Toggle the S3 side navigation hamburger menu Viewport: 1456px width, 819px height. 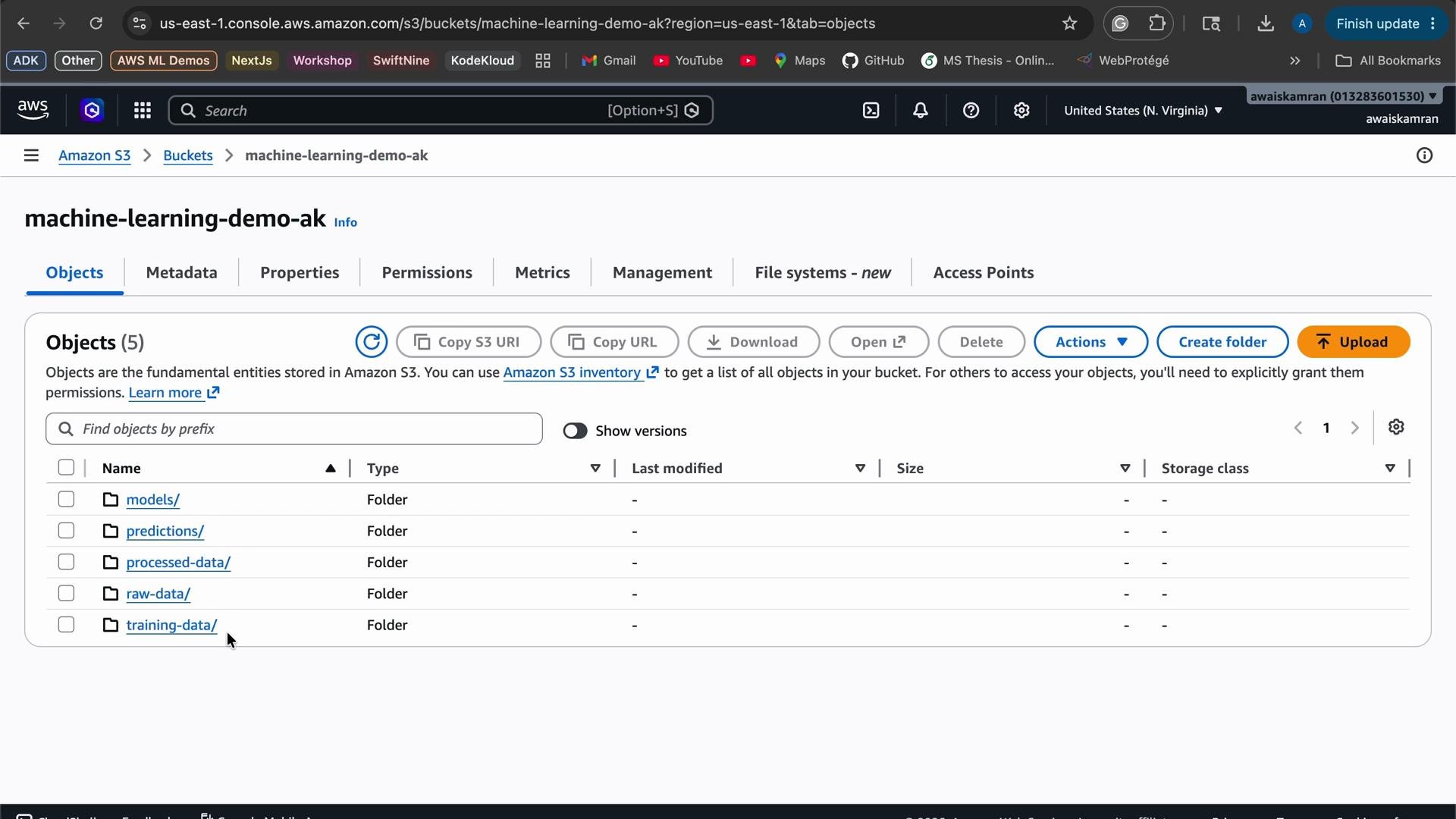(x=31, y=155)
